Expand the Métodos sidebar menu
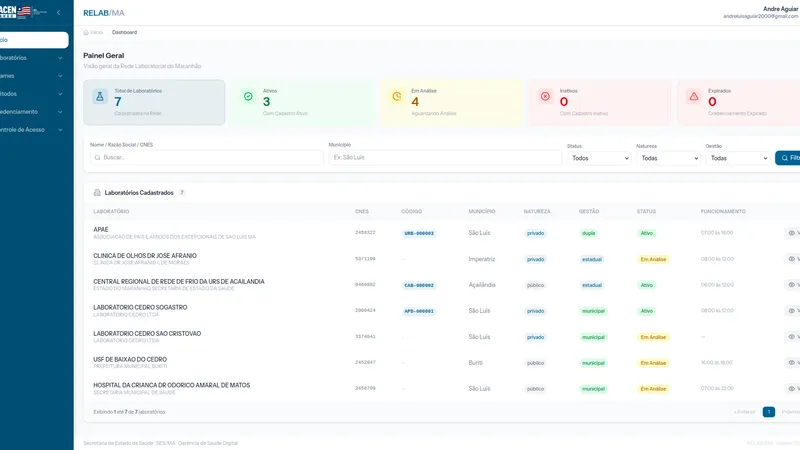The width and height of the screenshot is (800, 450). click(x=34, y=94)
